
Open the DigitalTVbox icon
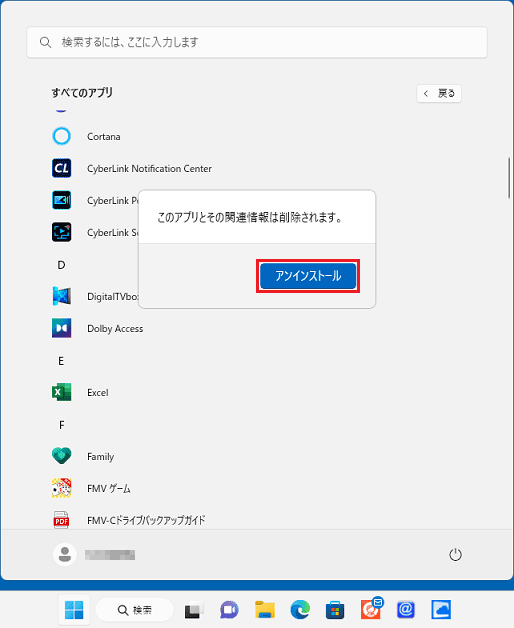[62, 296]
